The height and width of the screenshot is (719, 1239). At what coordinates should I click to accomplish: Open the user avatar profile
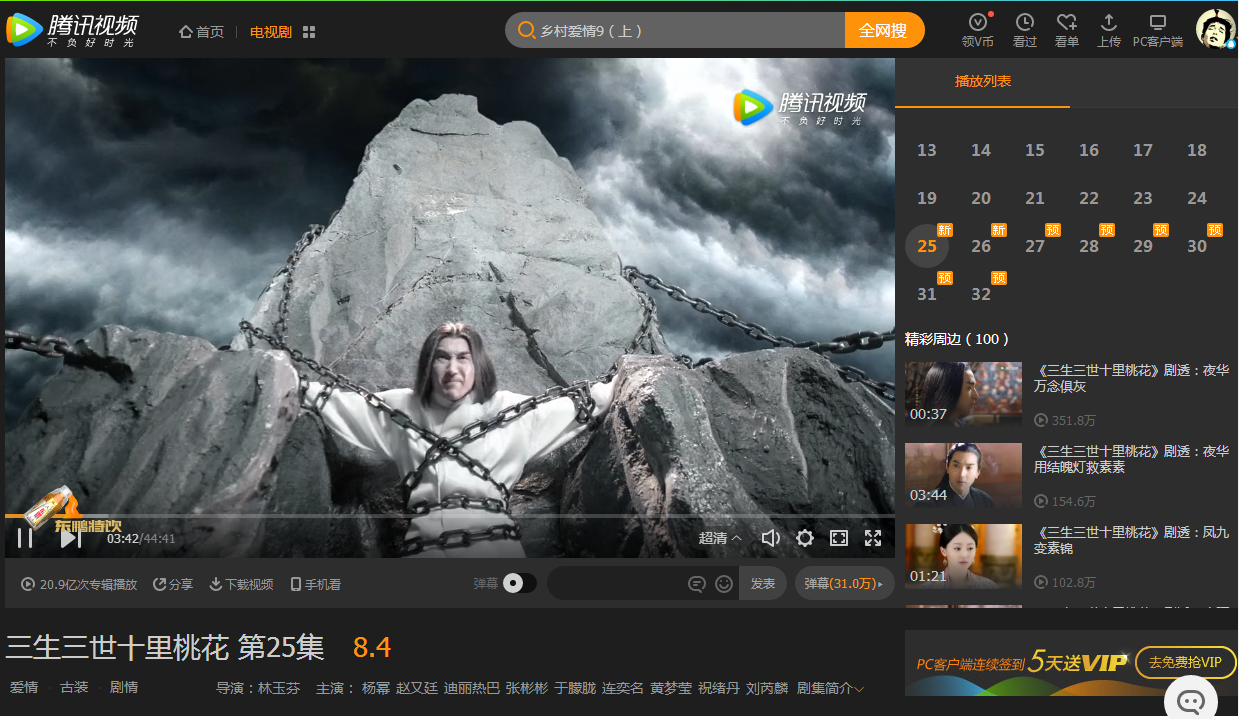point(1216,29)
